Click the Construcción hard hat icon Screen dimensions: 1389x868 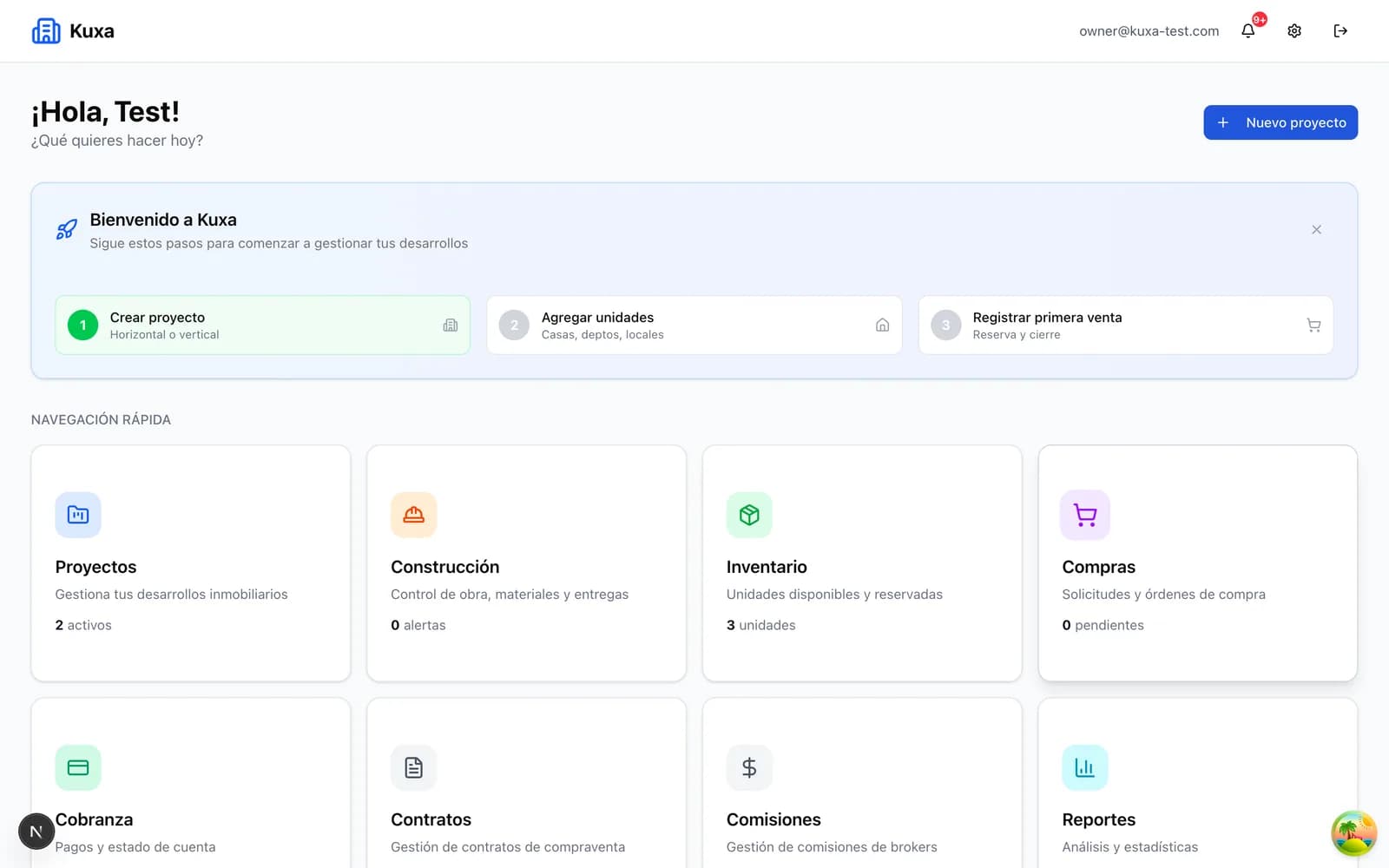[x=413, y=515]
